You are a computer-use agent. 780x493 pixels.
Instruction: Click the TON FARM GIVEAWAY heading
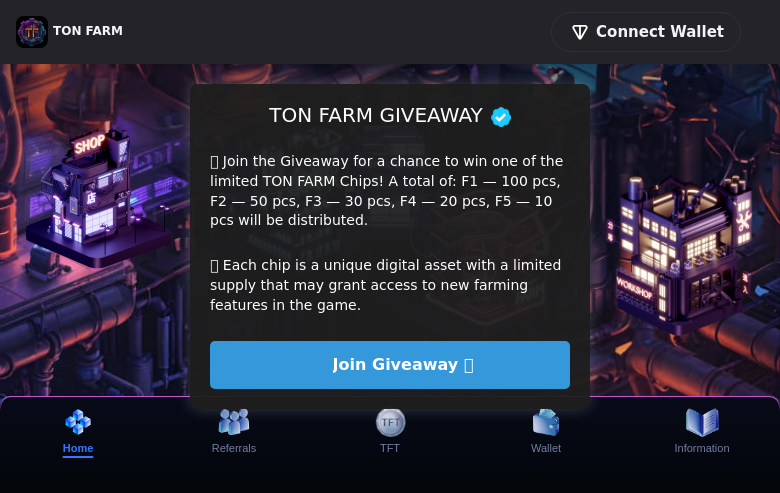click(x=376, y=116)
